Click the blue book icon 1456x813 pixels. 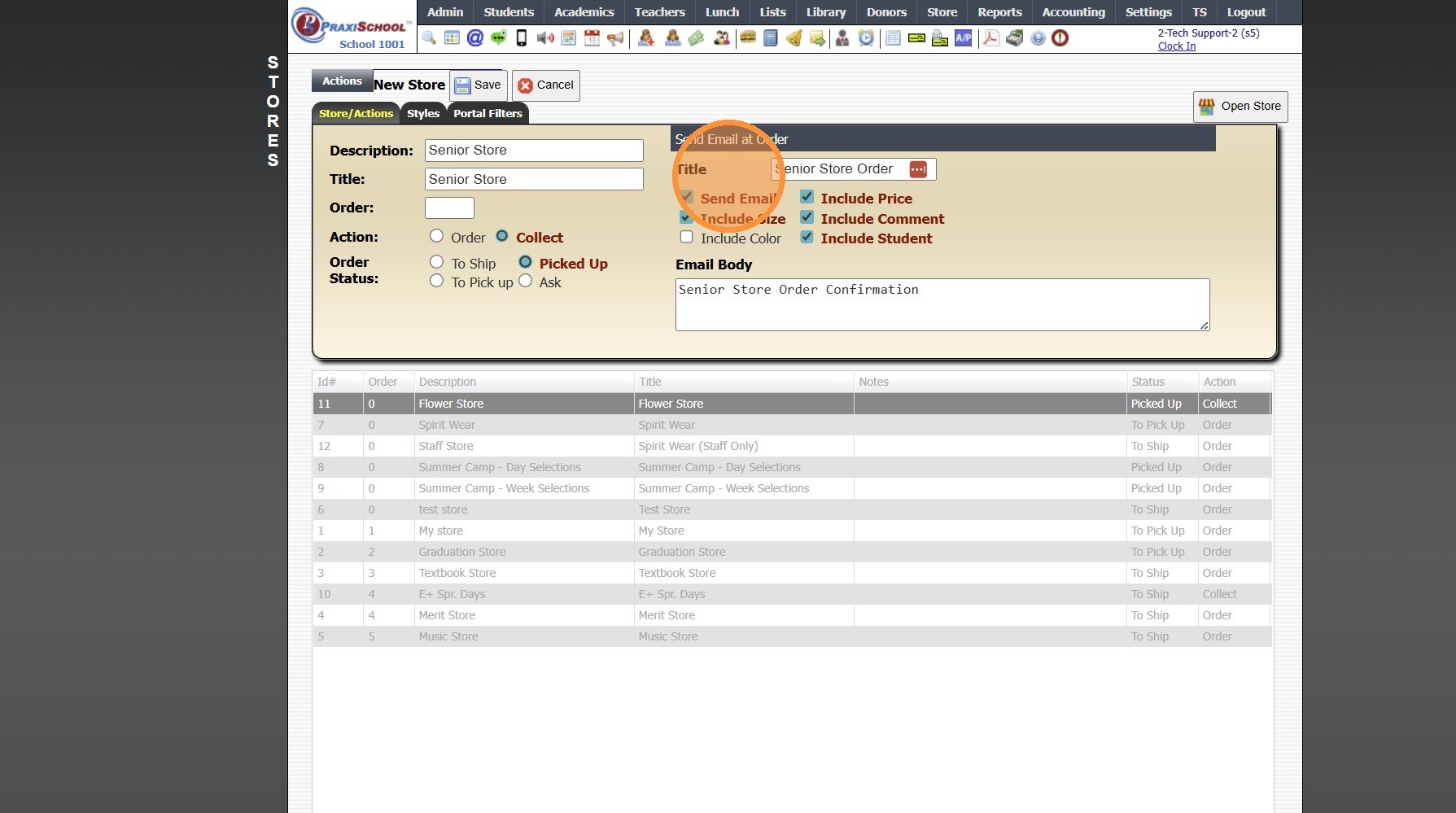pos(771,38)
